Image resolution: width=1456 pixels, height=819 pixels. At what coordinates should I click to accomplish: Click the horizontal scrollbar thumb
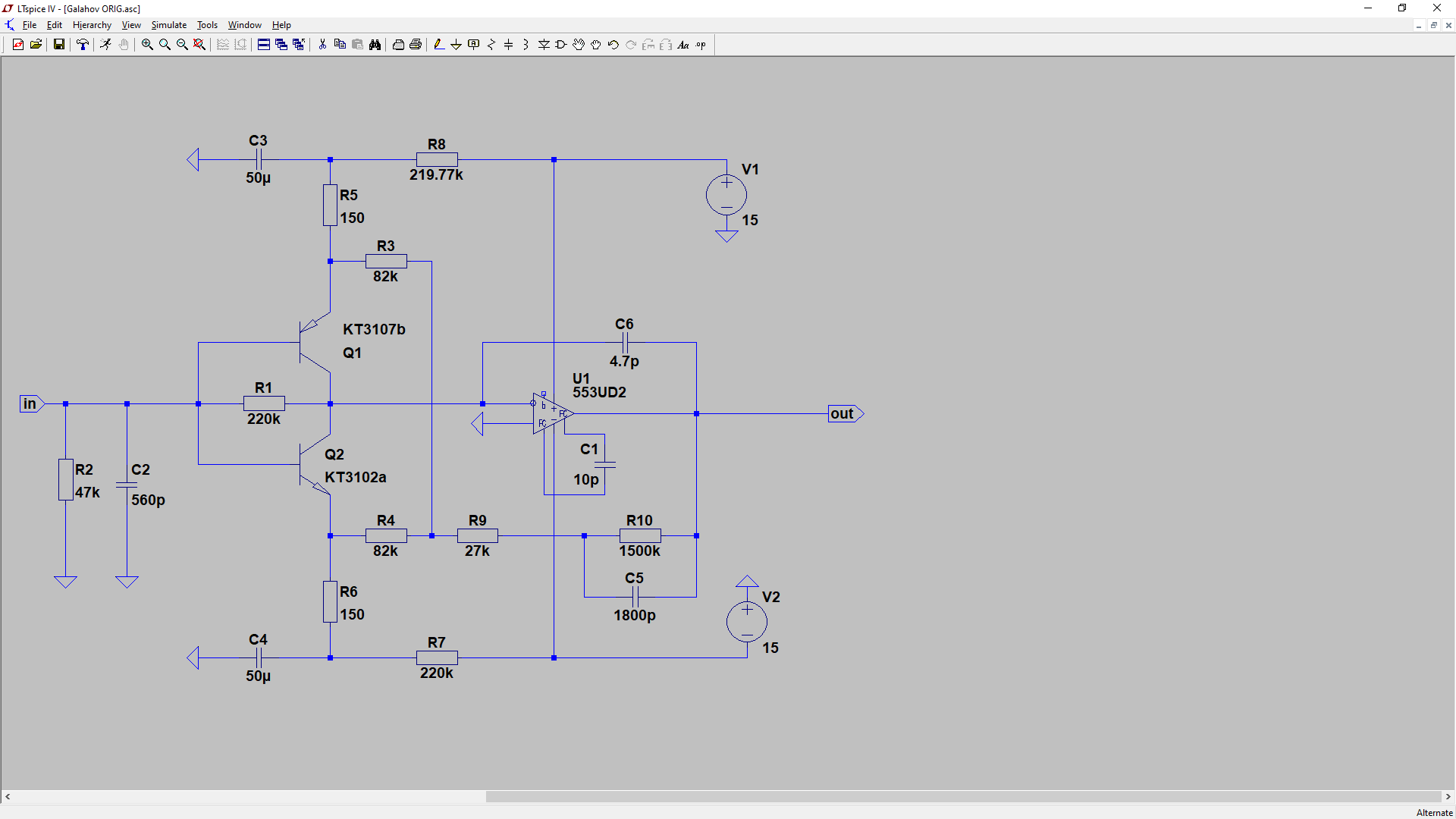point(963,796)
